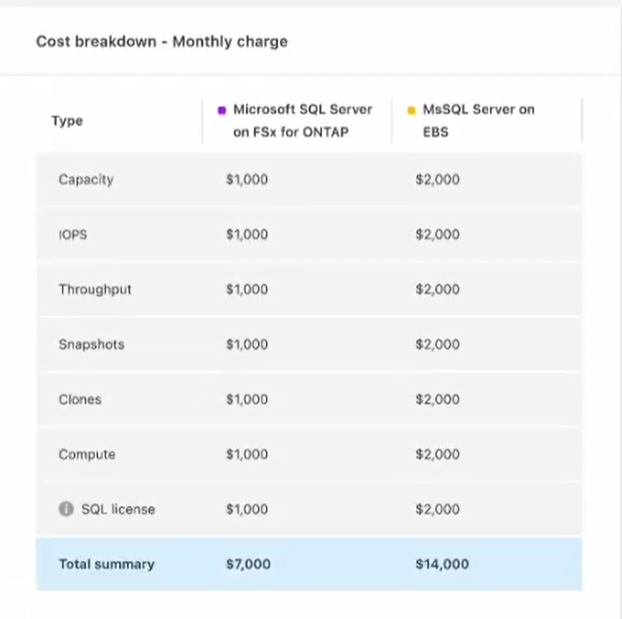622x619 pixels.
Task: Choose the Snapshots row label
Action: pos(91,345)
